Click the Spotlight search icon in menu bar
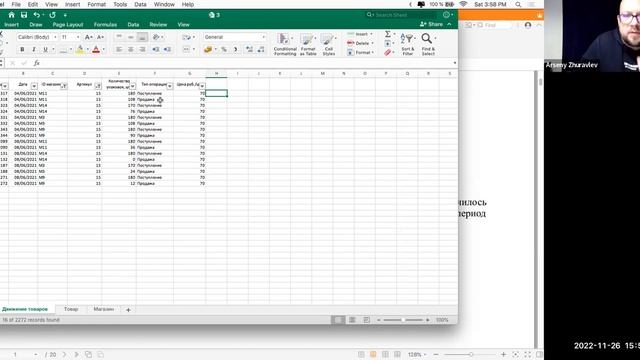The width and height of the screenshot is (640, 360). click(518, 4)
